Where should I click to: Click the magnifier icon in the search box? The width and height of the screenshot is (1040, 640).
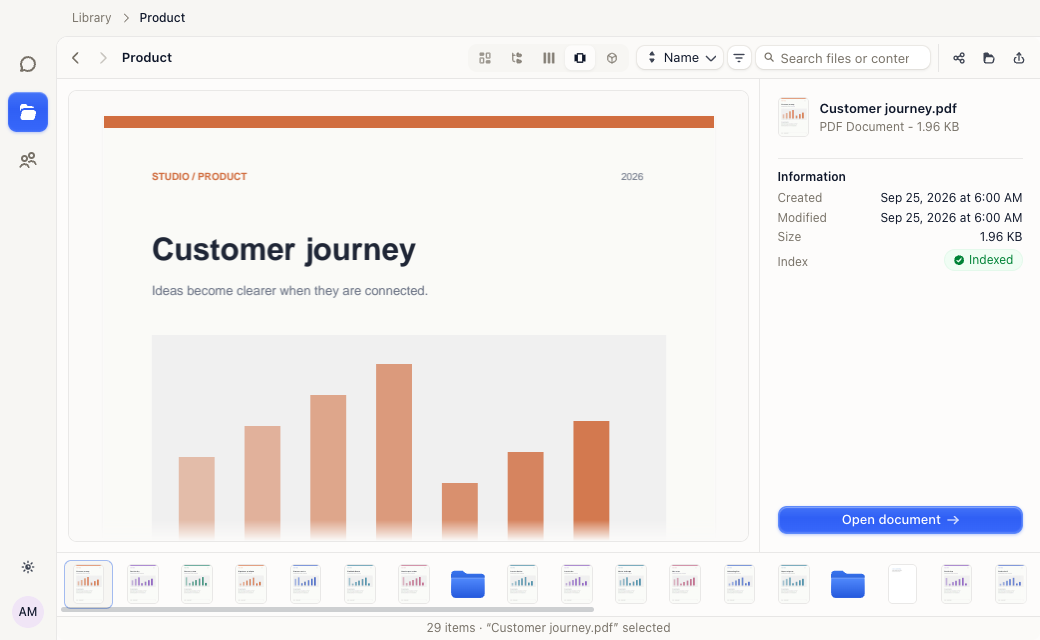769,58
